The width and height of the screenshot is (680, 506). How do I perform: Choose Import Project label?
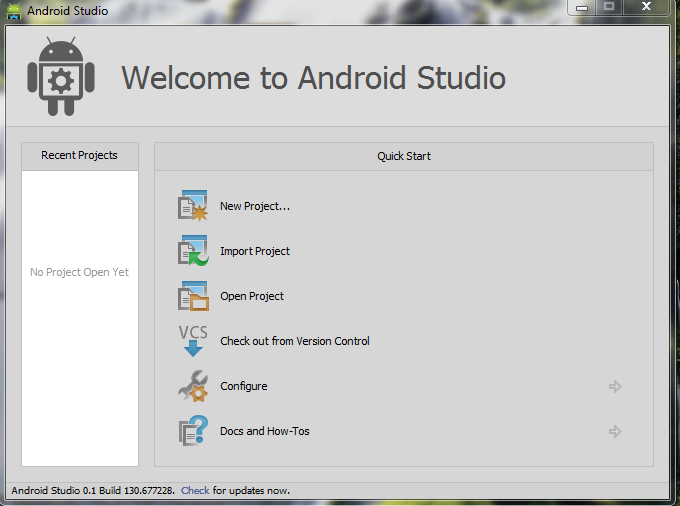(255, 251)
